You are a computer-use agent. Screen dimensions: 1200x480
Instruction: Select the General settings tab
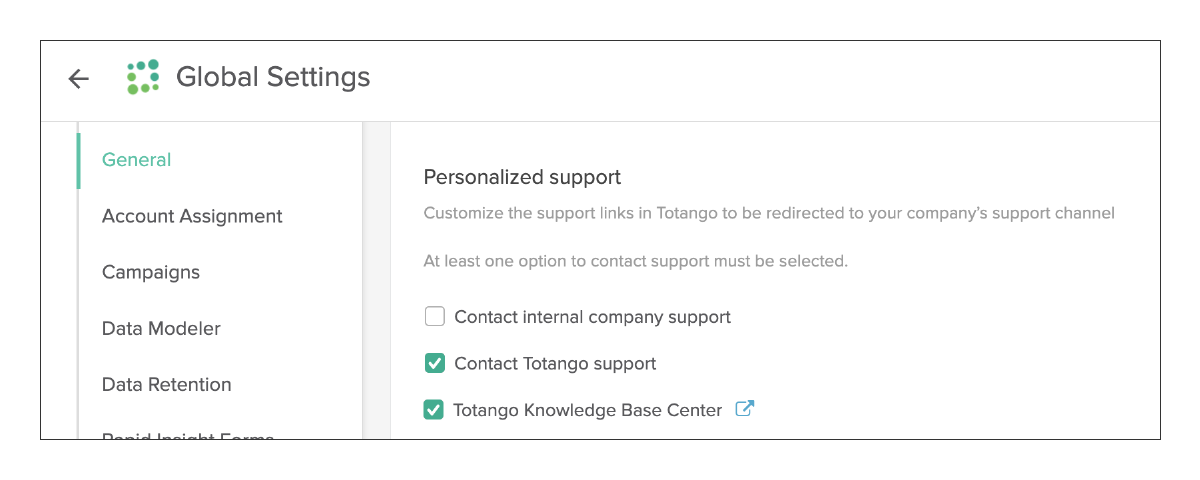pos(137,160)
